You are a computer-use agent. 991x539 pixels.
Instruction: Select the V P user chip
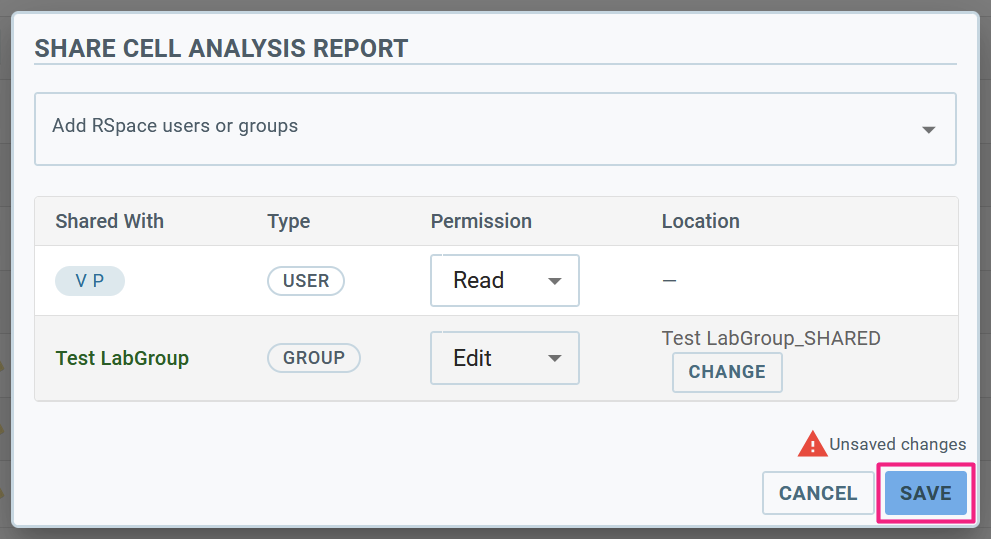click(x=90, y=281)
